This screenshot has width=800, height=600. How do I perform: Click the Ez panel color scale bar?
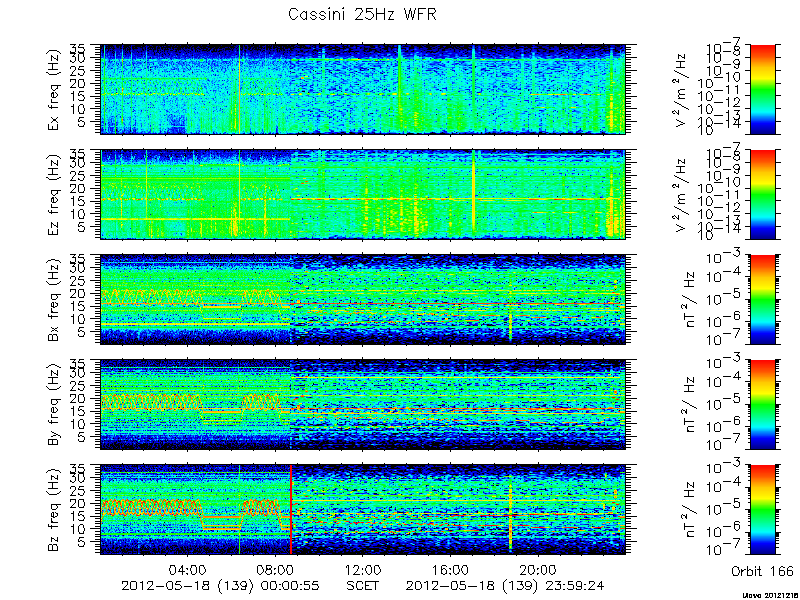762,194
